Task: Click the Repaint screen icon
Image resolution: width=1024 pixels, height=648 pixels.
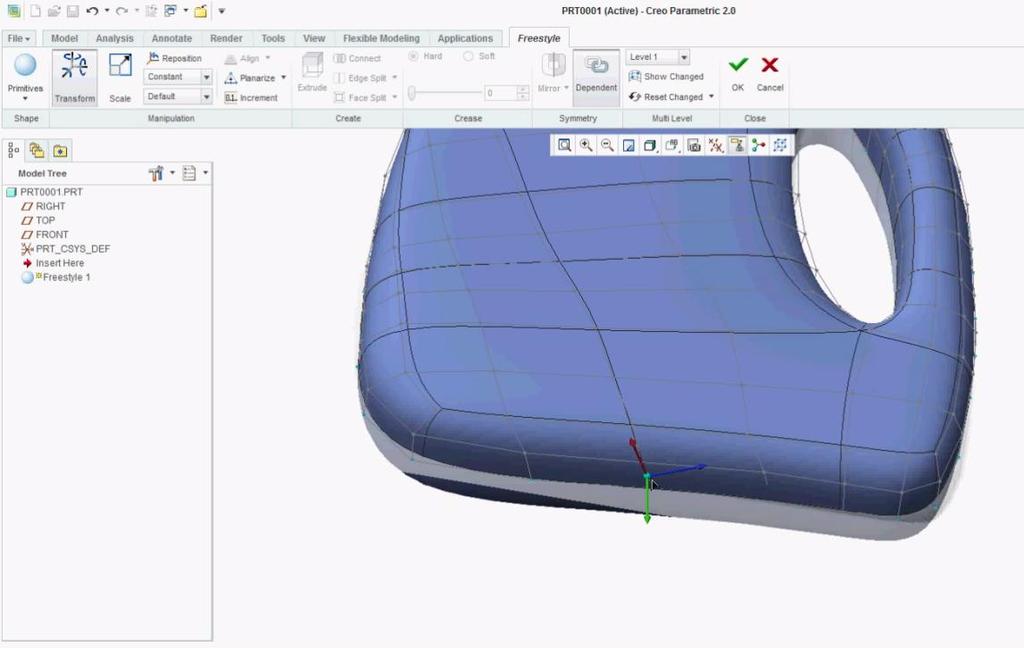Action: 628,145
